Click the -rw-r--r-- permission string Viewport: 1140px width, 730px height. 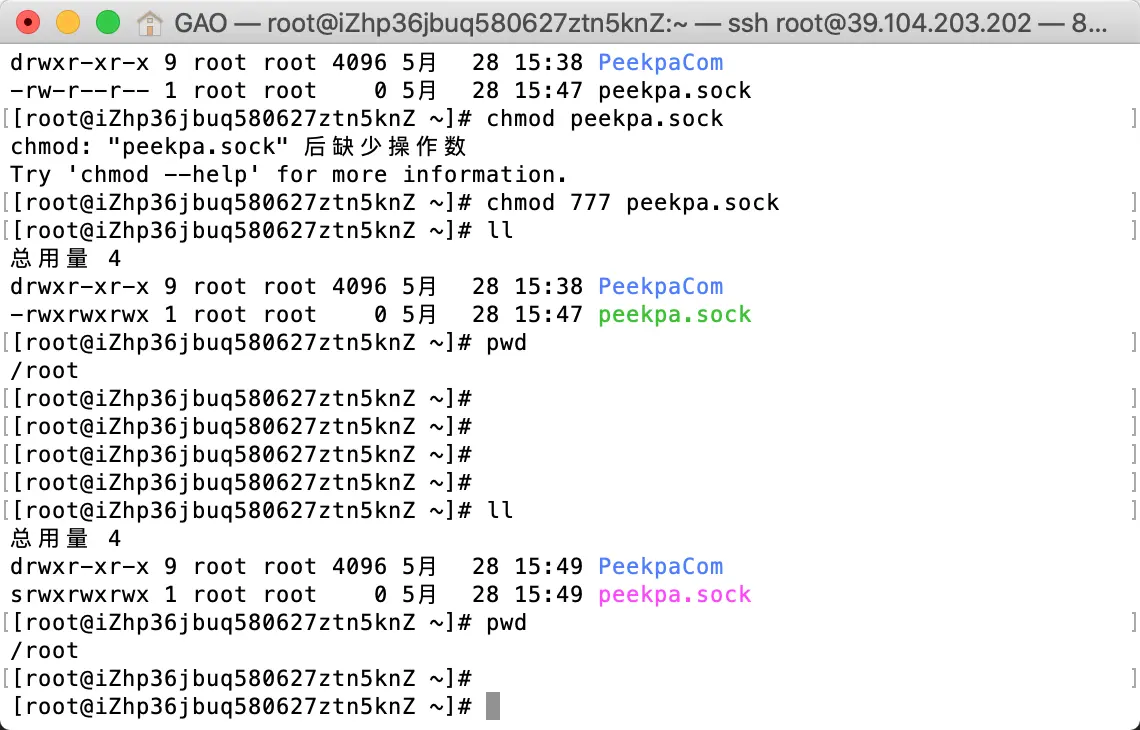tap(79, 90)
